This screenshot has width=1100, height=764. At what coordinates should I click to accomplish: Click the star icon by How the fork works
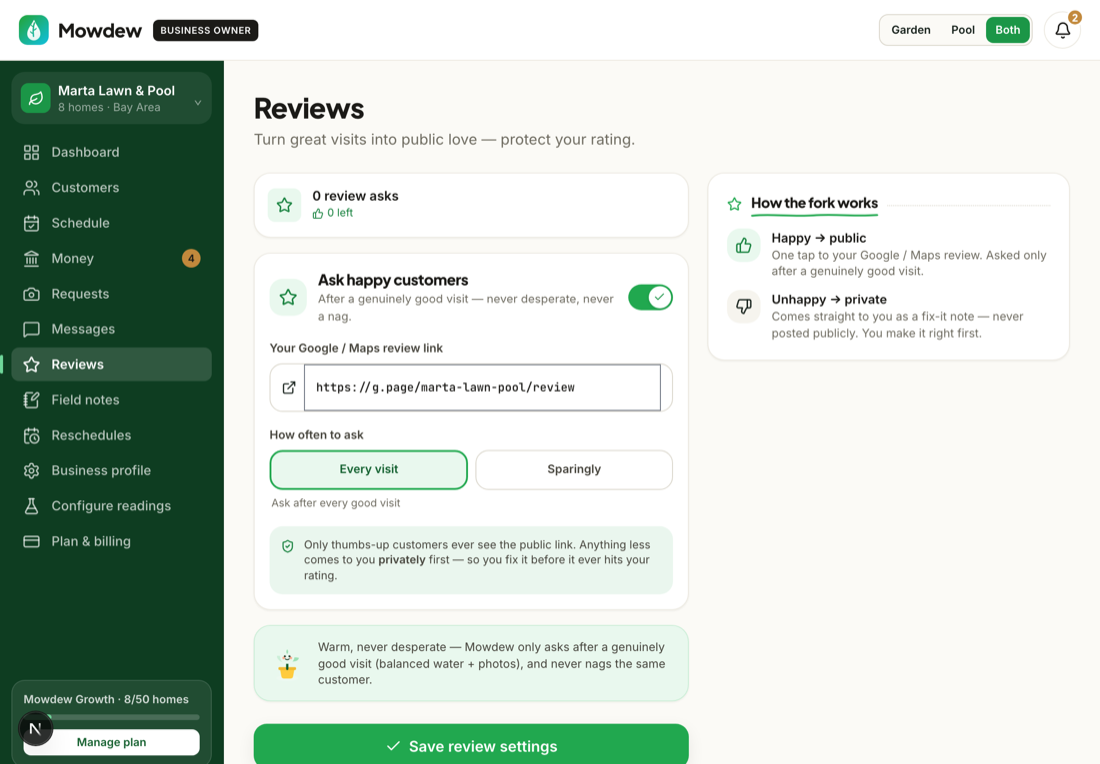(x=735, y=204)
